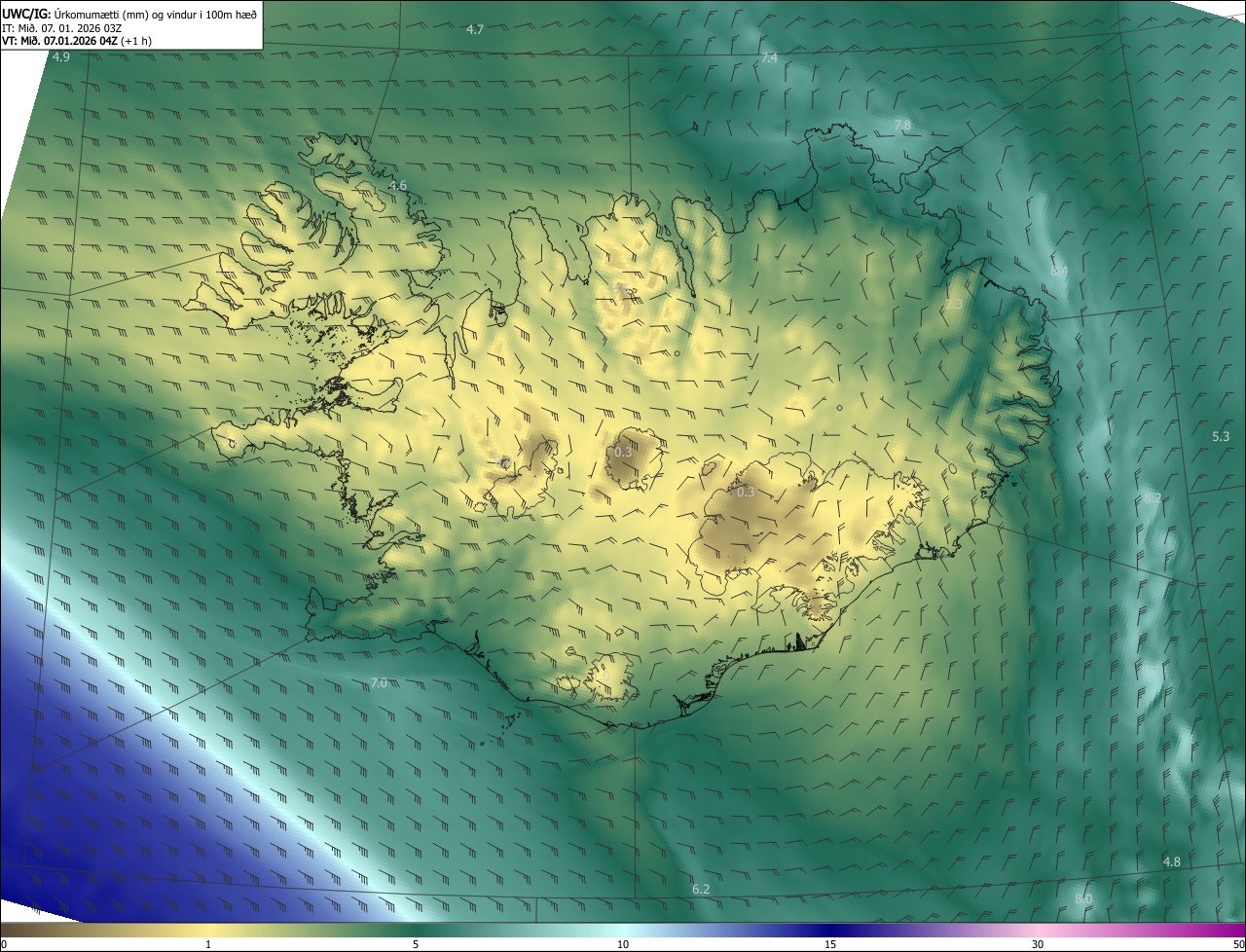Click the 5.3 value label on the map

click(1221, 437)
